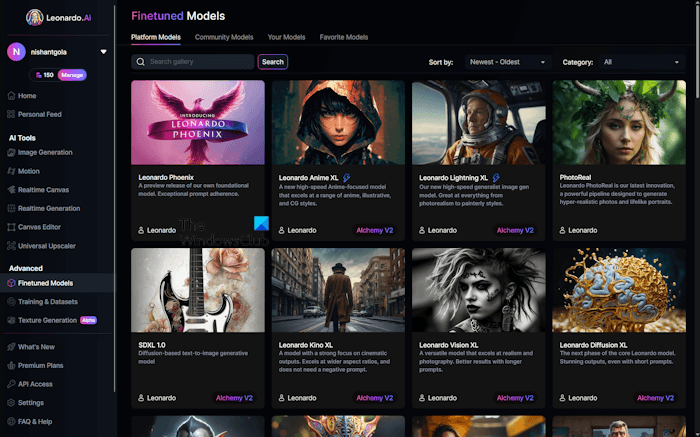Image resolution: width=700 pixels, height=437 pixels.
Task: Open the Leonardo Phoenix thumbnail
Action: (x=198, y=122)
